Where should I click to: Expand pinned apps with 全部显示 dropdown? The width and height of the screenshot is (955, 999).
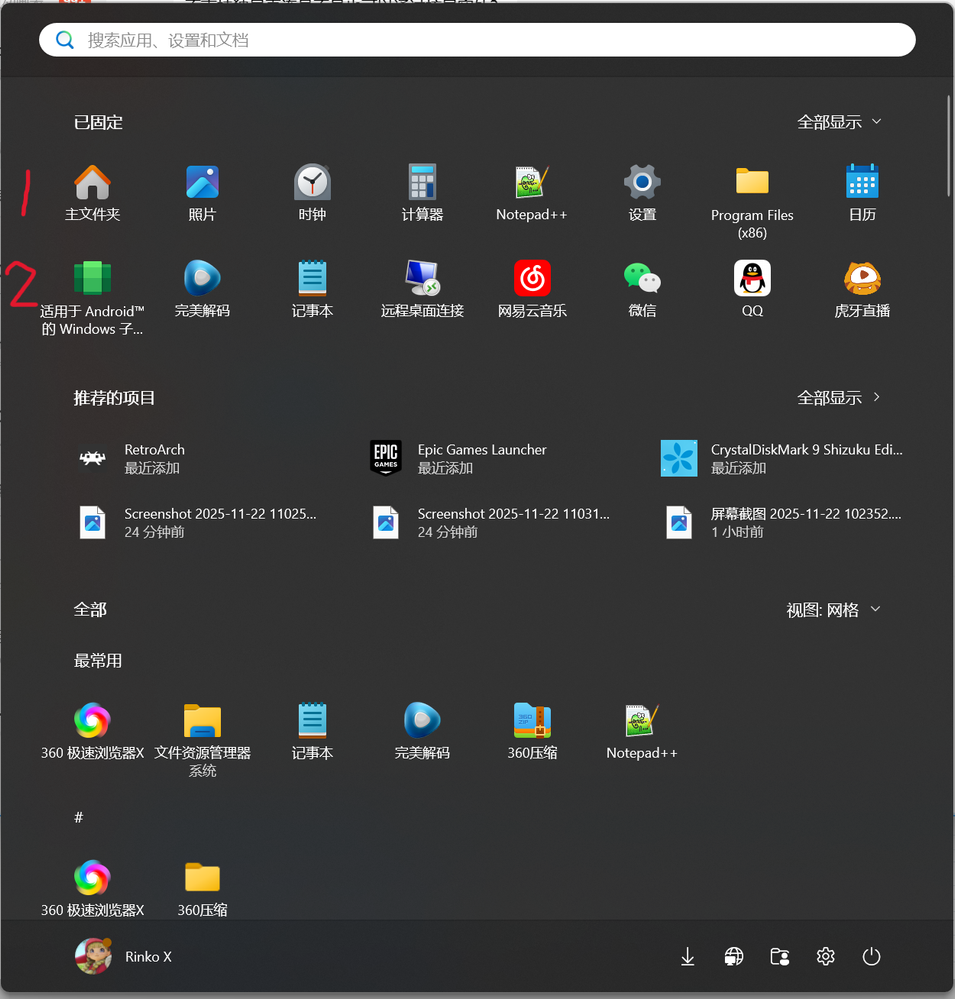pyautogui.click(x=839, y=122)
